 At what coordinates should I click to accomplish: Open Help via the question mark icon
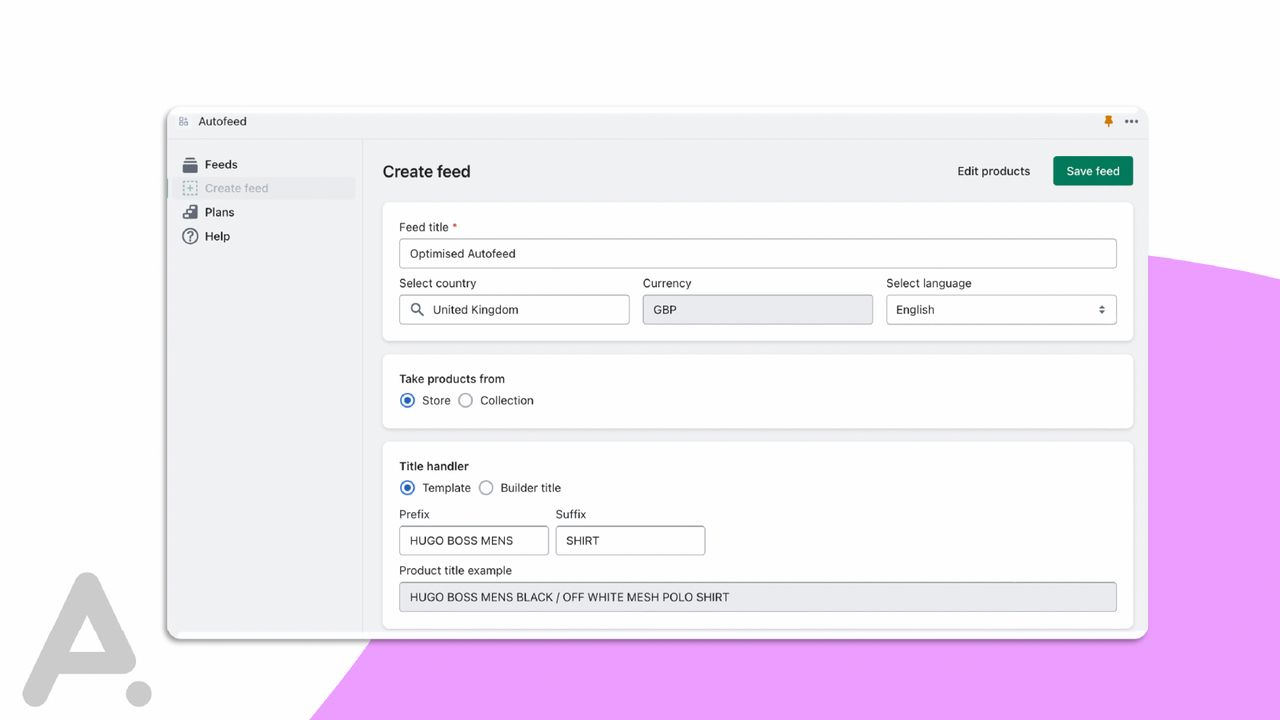click(190, 236)
